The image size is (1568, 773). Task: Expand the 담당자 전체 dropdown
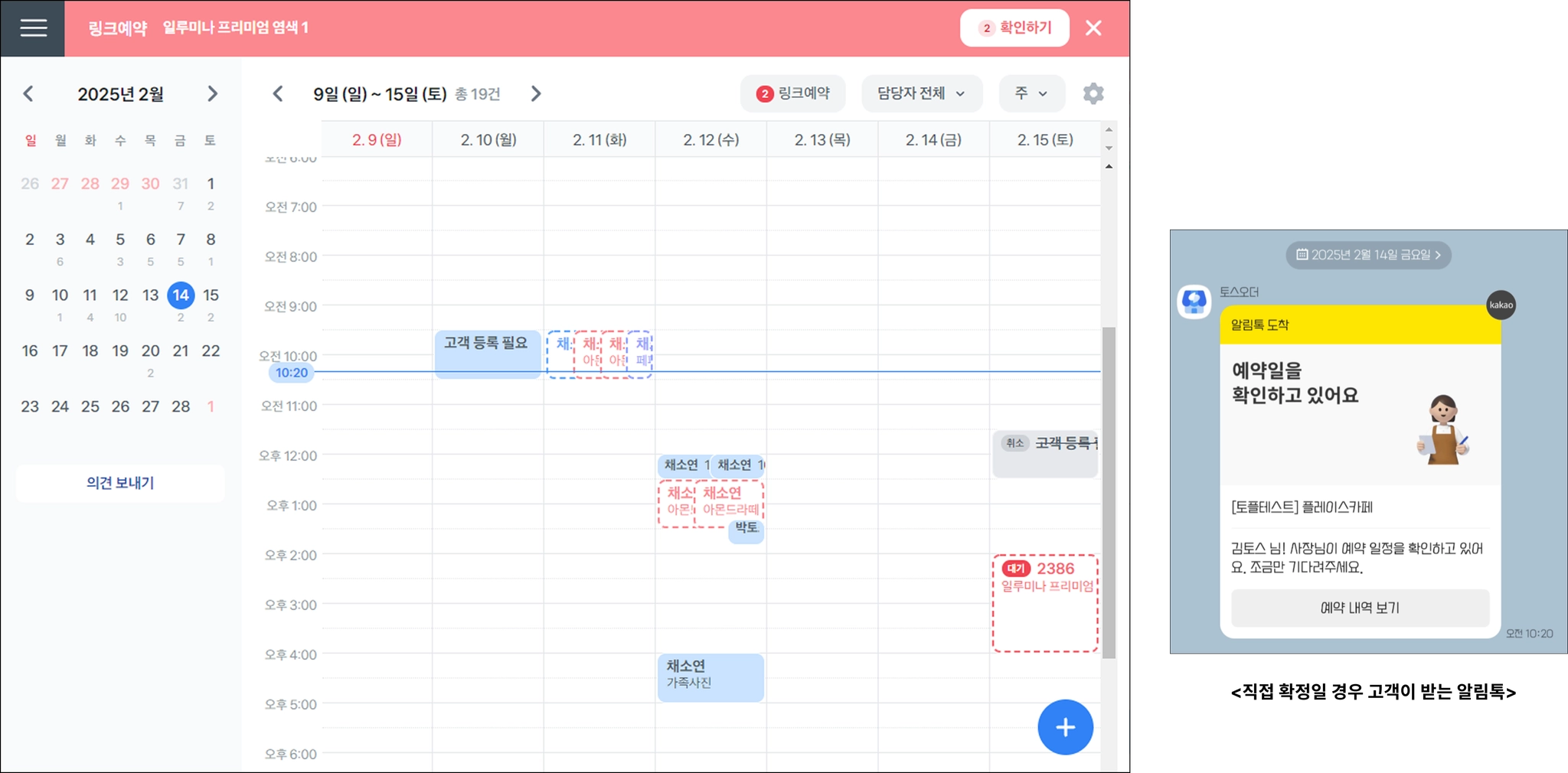coord(922,93)
